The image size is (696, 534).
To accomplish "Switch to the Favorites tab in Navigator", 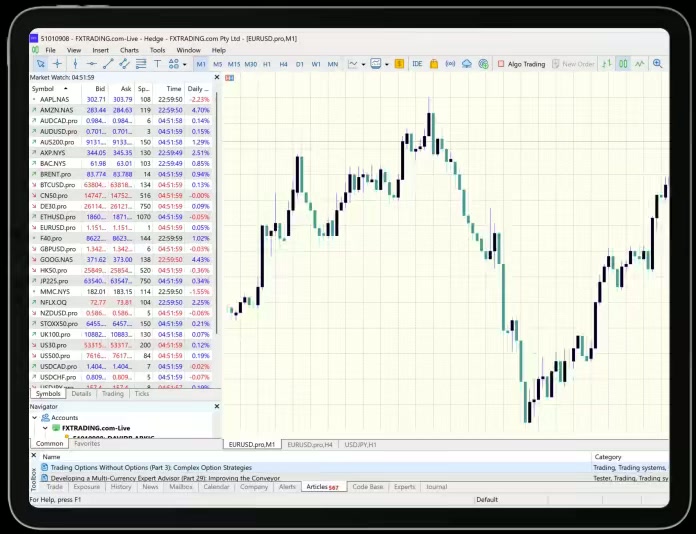I will click(x=87, y=443).
